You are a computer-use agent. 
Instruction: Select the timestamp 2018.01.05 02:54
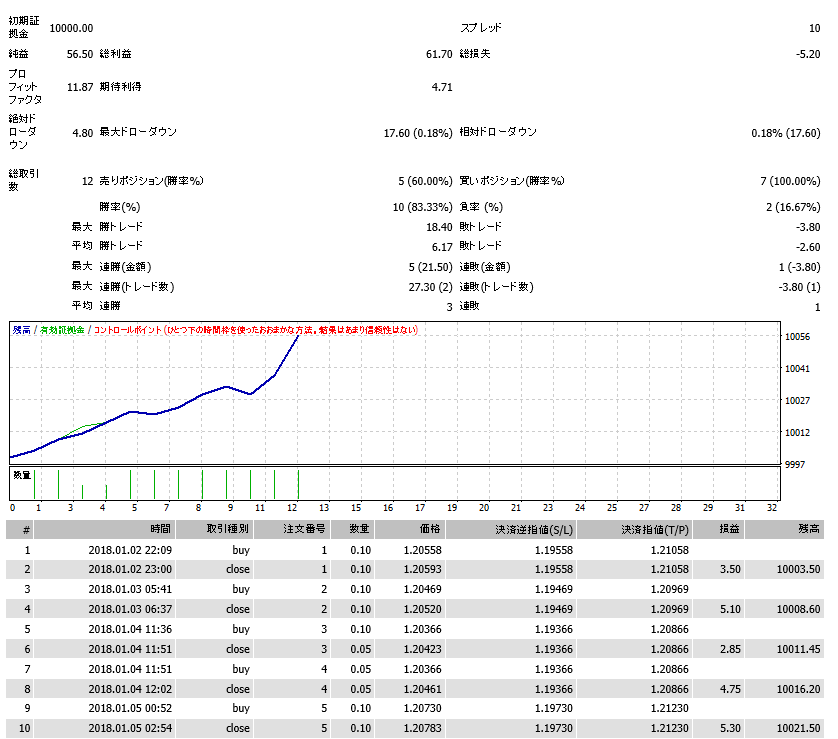click(130, 728)
